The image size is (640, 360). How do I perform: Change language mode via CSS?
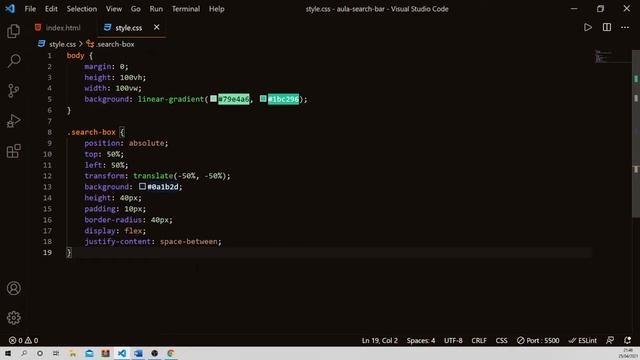[x=501, y=340]
